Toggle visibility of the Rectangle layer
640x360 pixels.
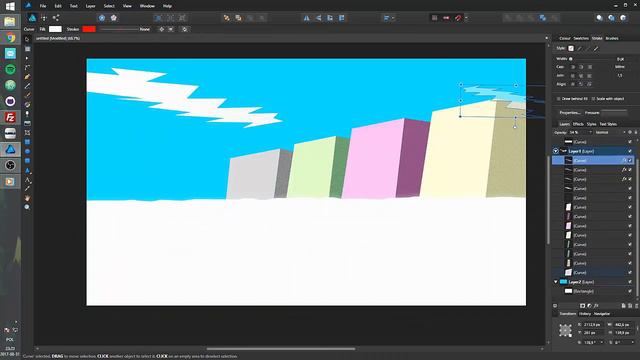coord(630,291)
